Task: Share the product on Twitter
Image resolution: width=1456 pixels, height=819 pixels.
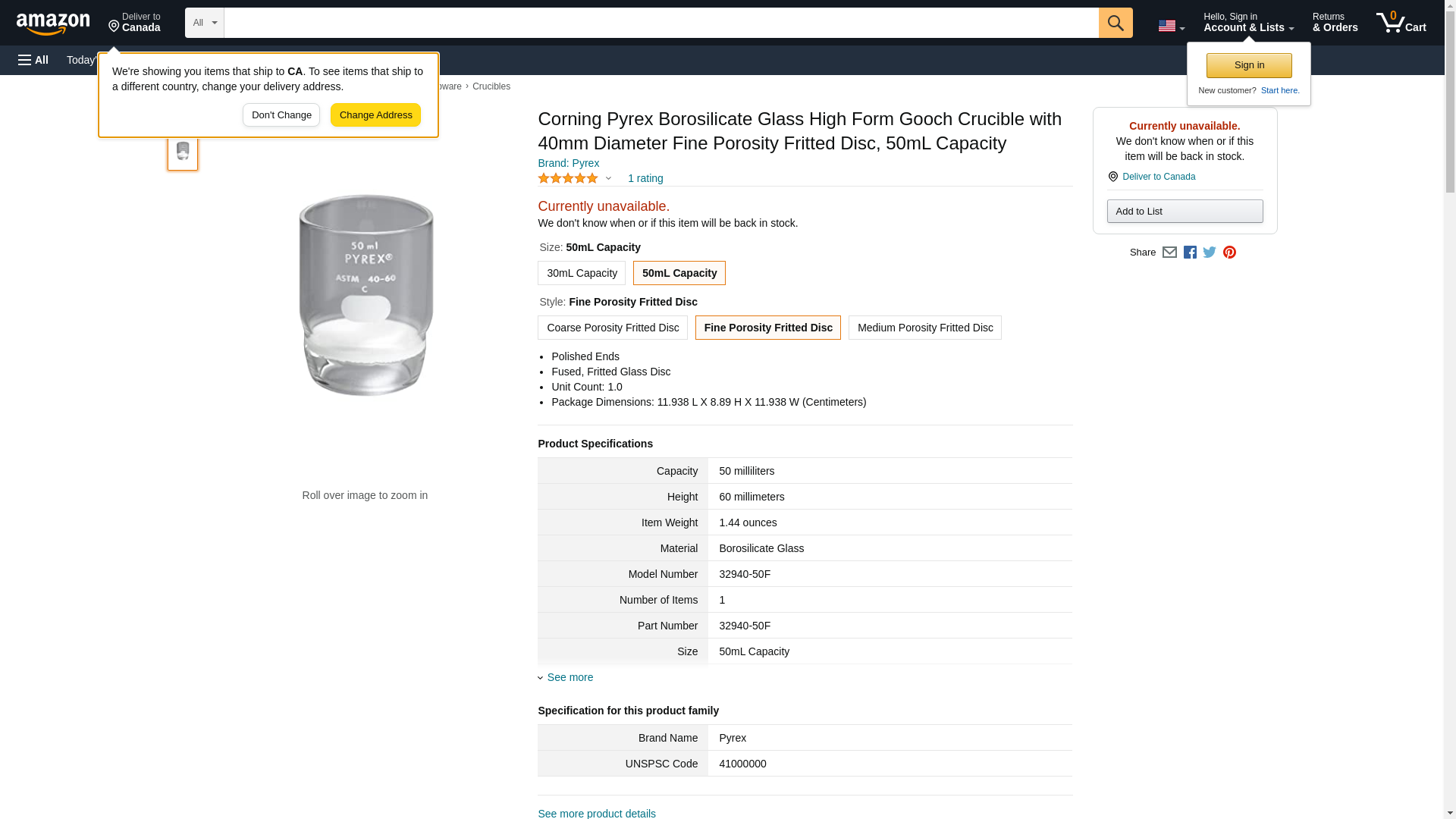Action: (1210, 253)
